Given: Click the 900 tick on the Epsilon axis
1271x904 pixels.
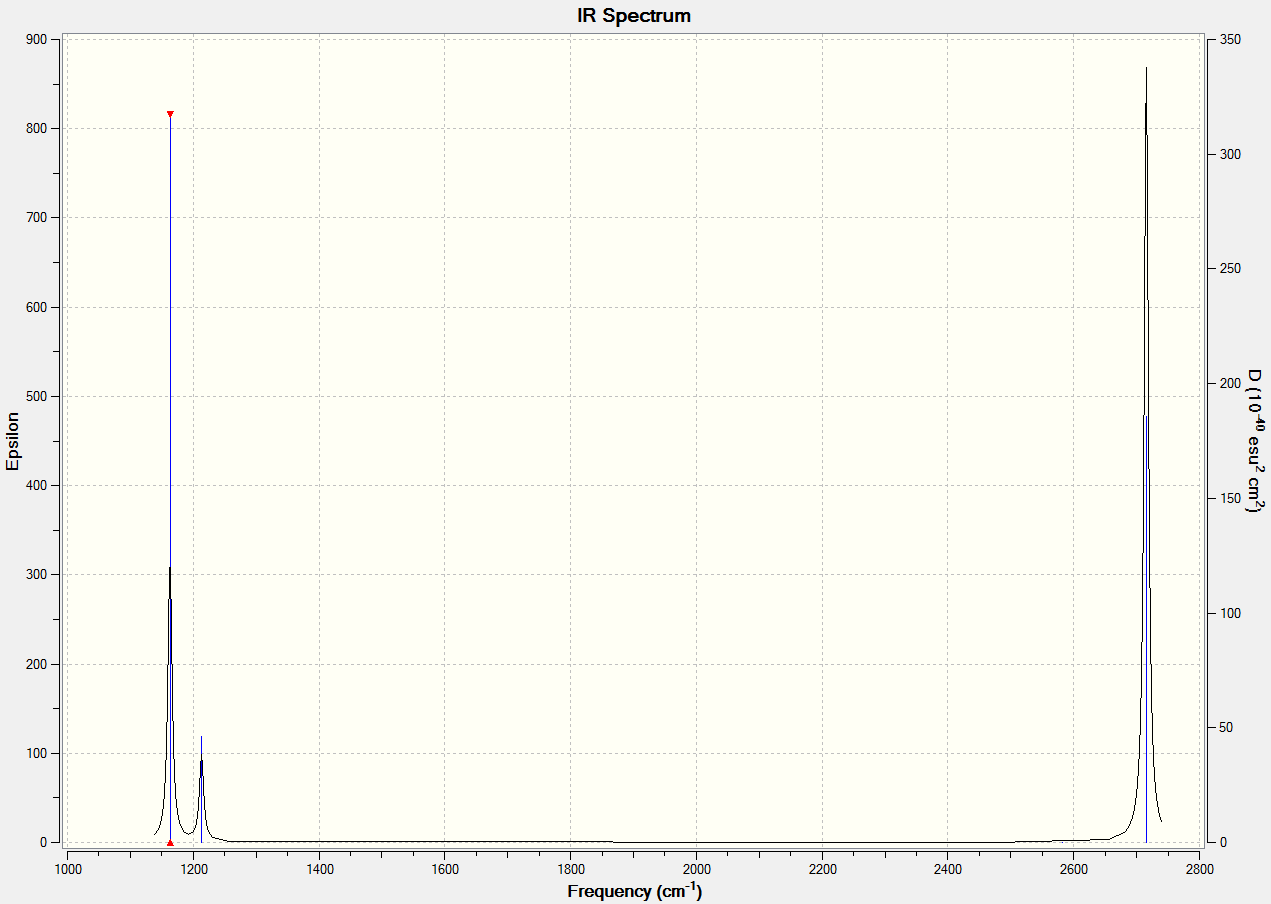Looking at the screenshot, I should pos(36,39).
